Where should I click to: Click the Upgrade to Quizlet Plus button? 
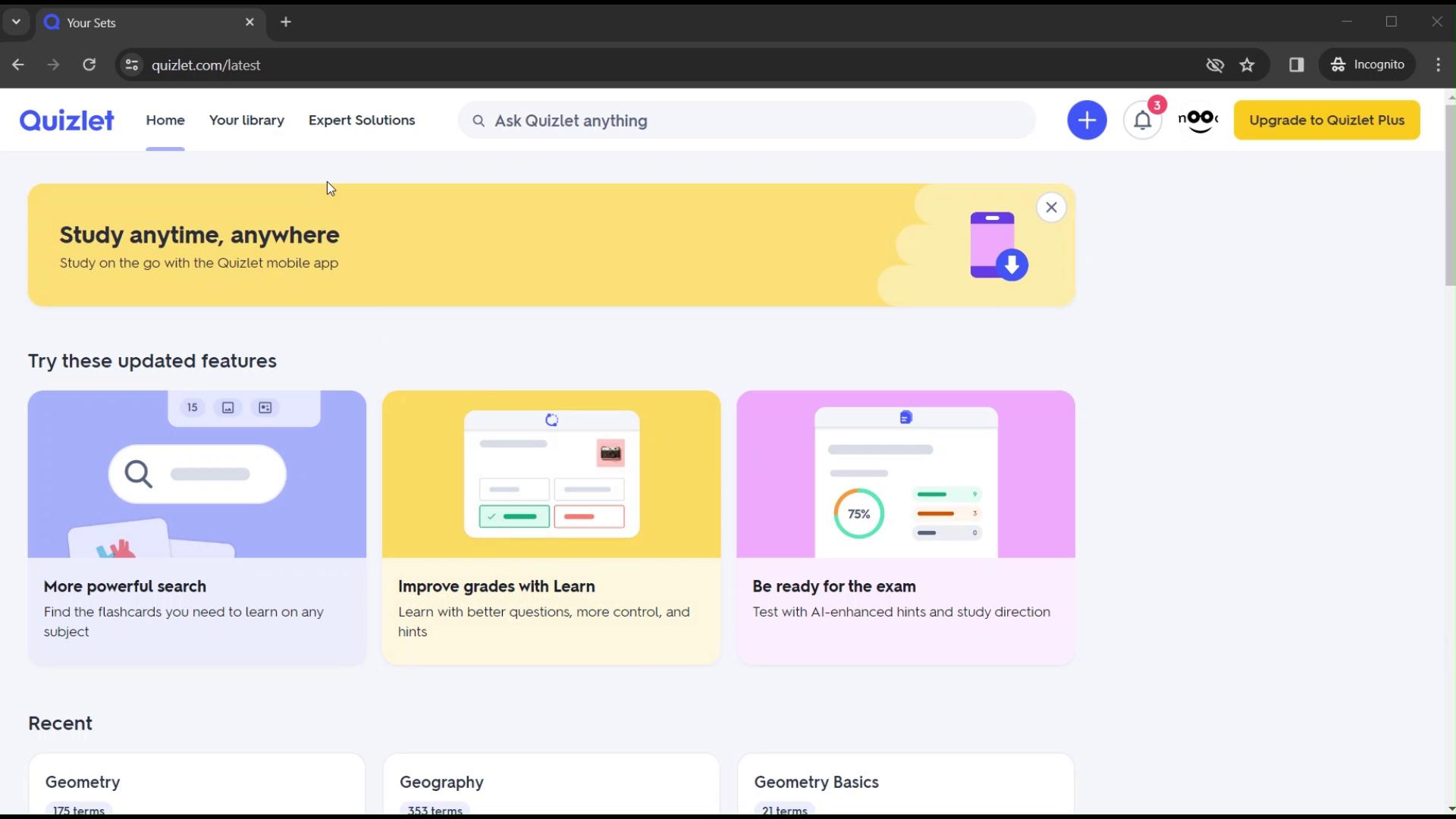[1327, 120]
